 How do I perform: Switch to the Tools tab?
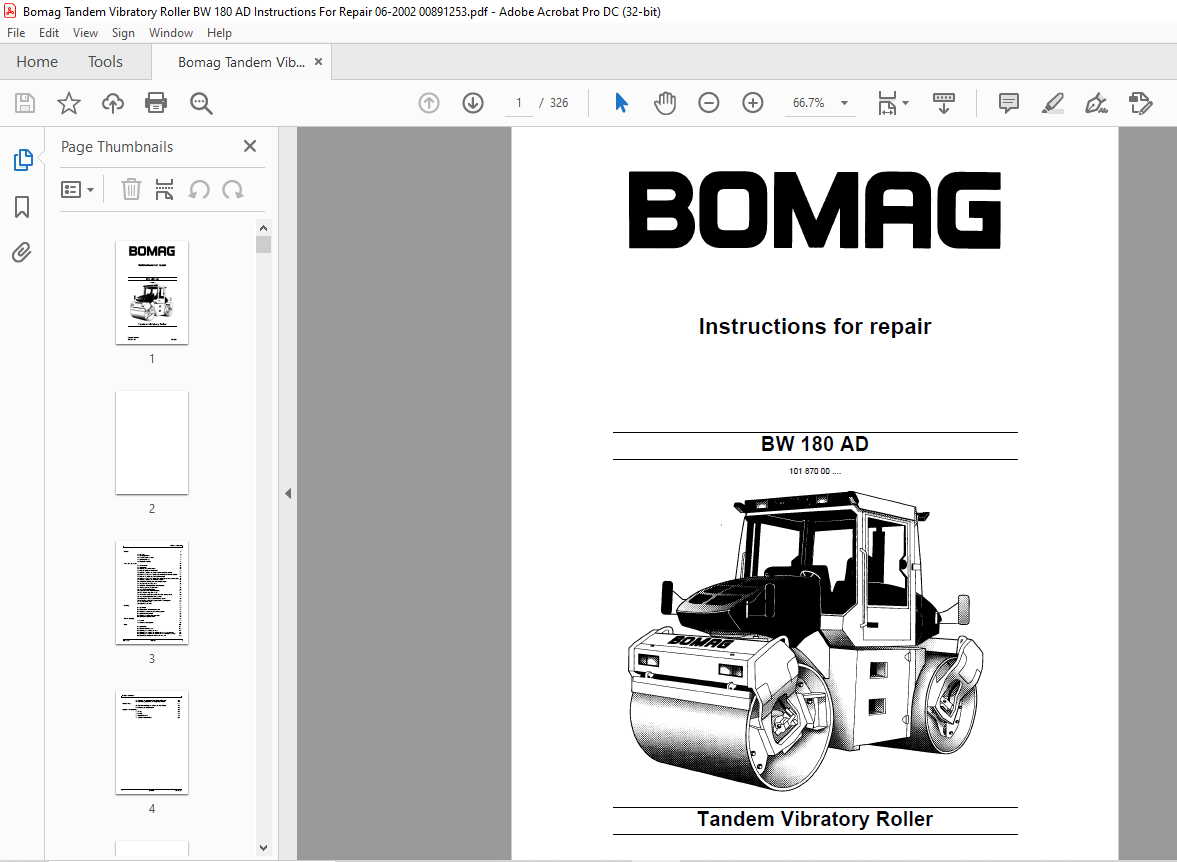coord(105,62)
